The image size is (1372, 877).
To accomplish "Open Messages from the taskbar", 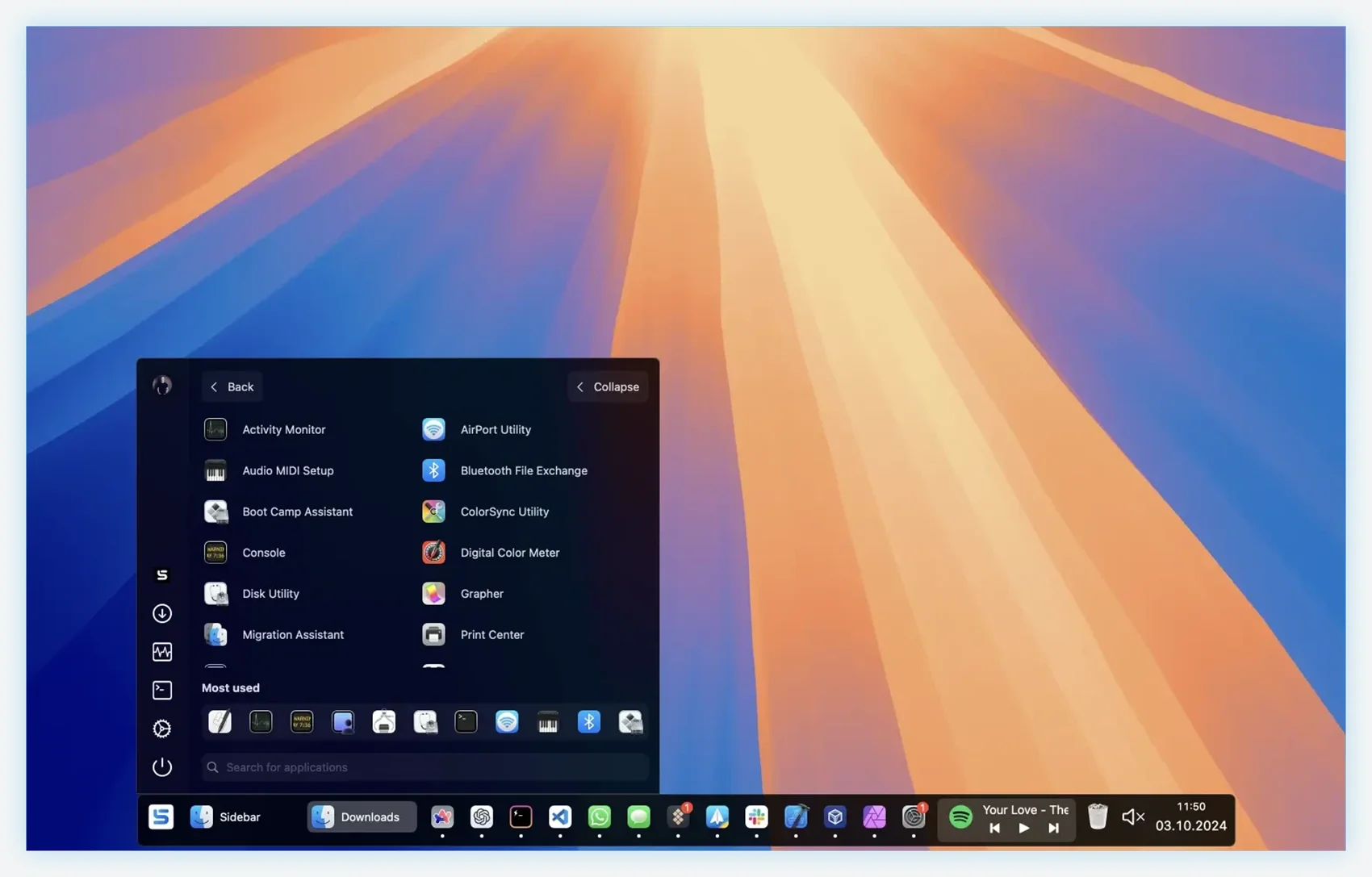I will pyautogui.click(x=639, y=817).
